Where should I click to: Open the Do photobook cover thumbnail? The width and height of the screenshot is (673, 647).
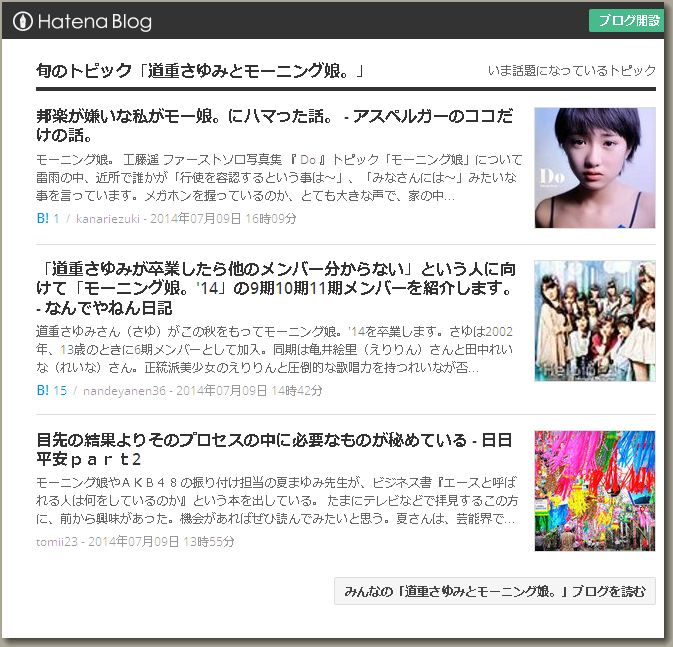click(595, 167)
